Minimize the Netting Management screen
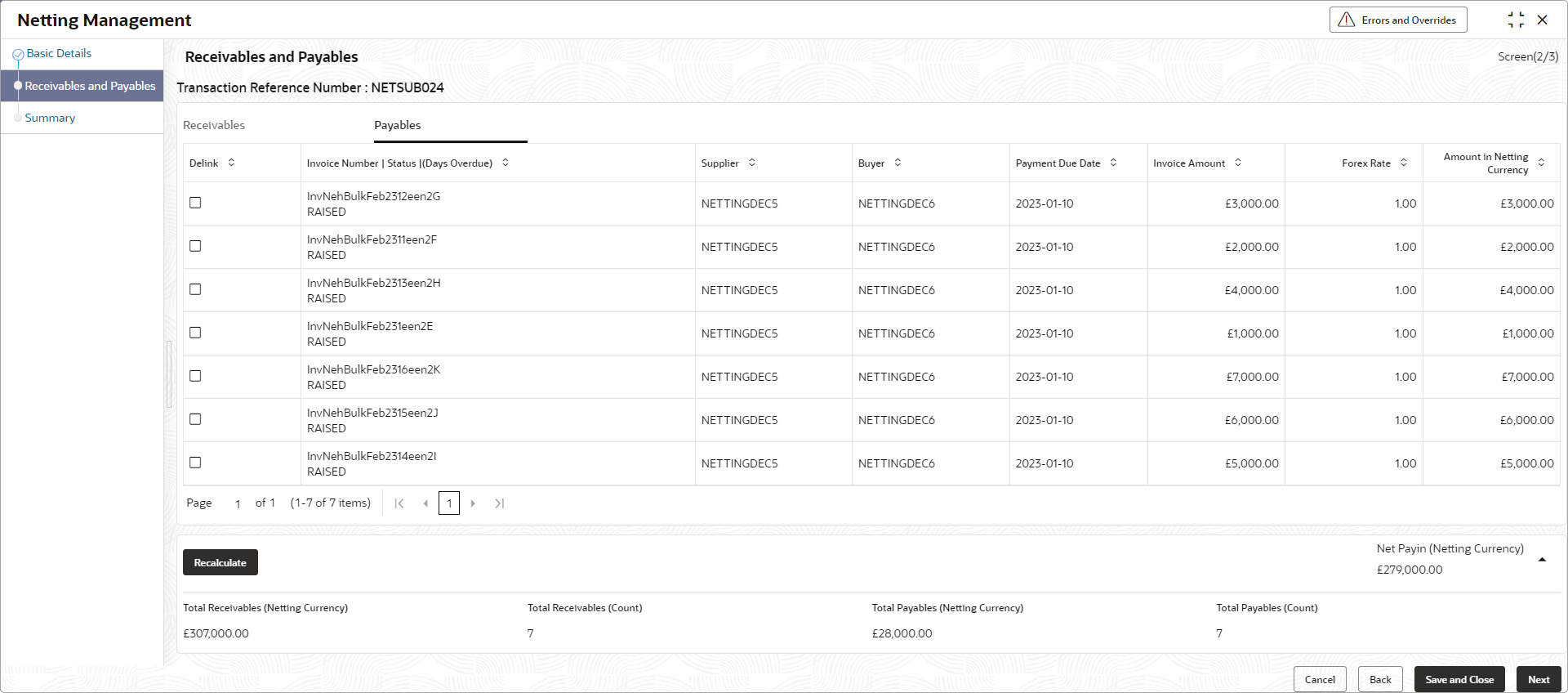 click(1516, 20)
